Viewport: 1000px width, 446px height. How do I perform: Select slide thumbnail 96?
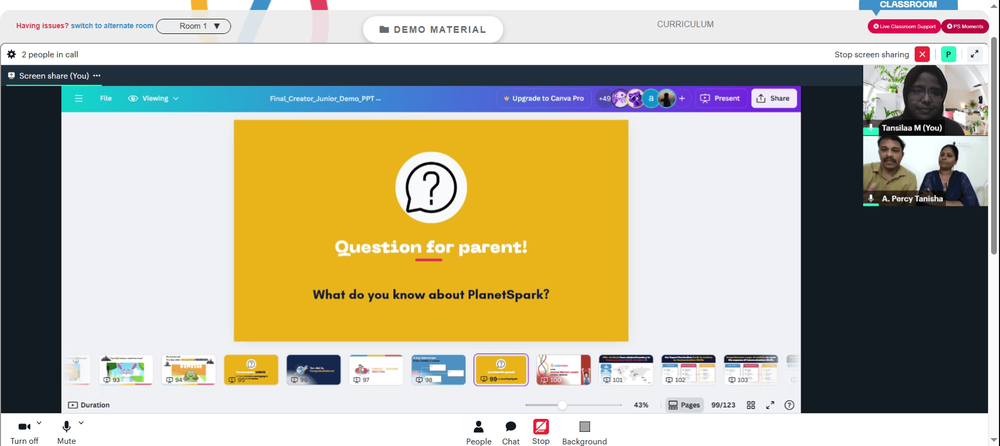[x=314, y=370]
